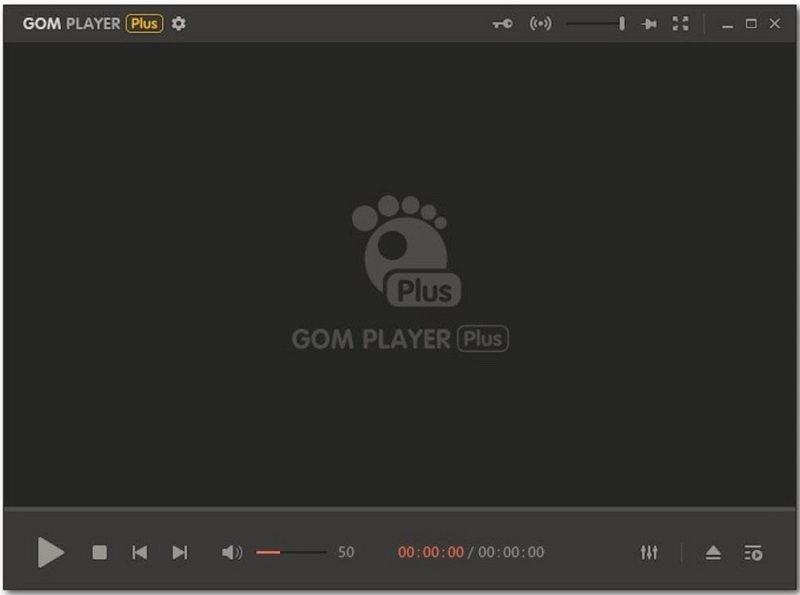Click the GOM Remote broadcast icon
800x595 pixels.
(541, 22)
